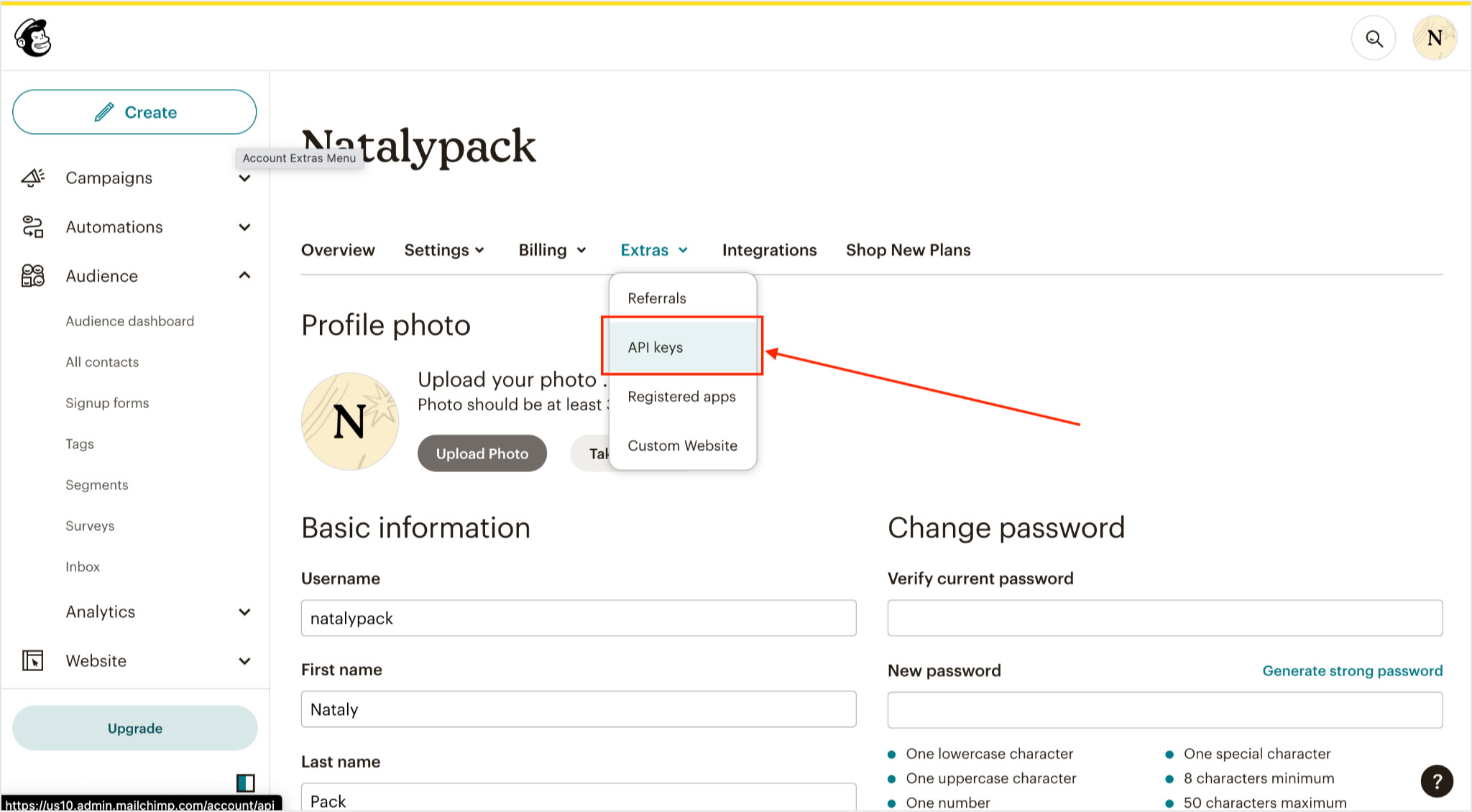Focus the Last name input field
Screen dimensions: 1472x812
(x=579, y=798)
